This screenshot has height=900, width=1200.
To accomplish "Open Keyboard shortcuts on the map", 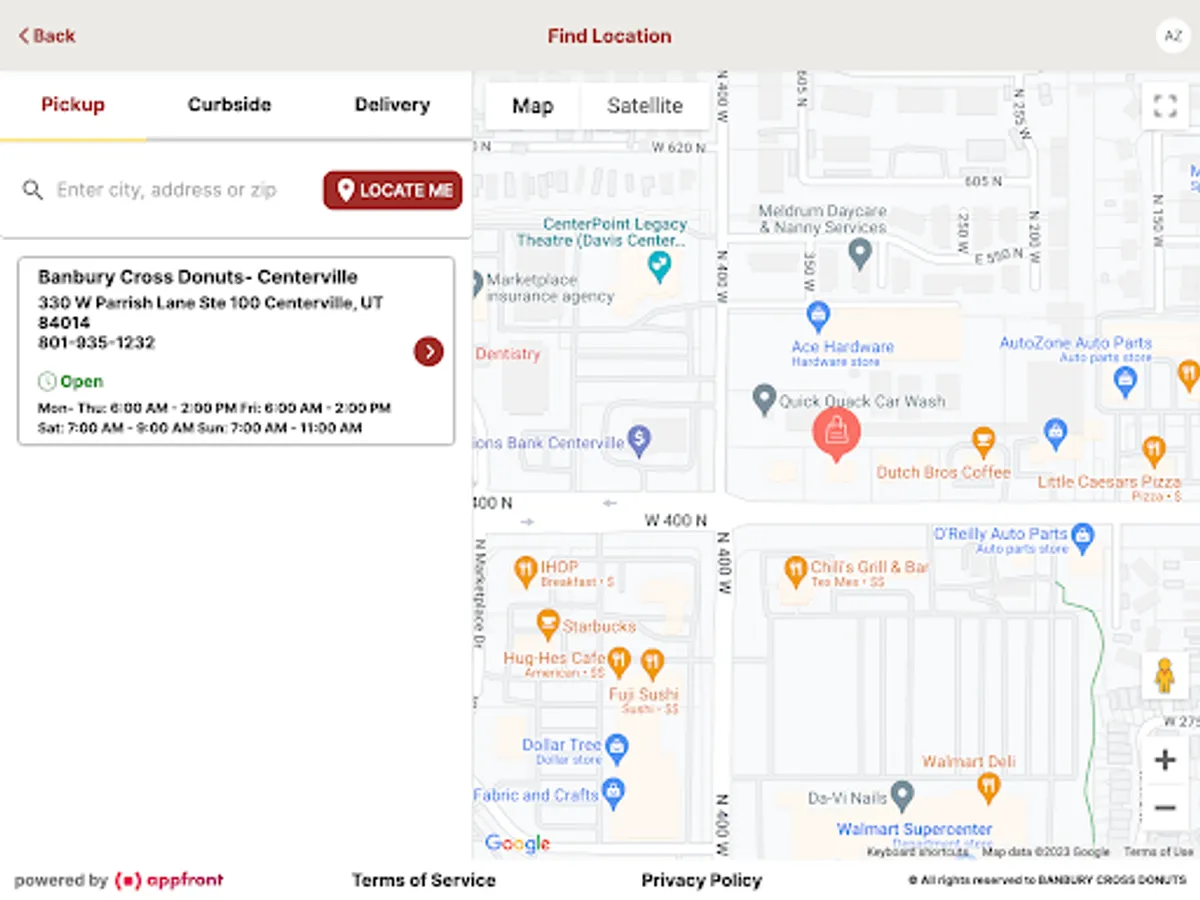I will click(918, 852).
